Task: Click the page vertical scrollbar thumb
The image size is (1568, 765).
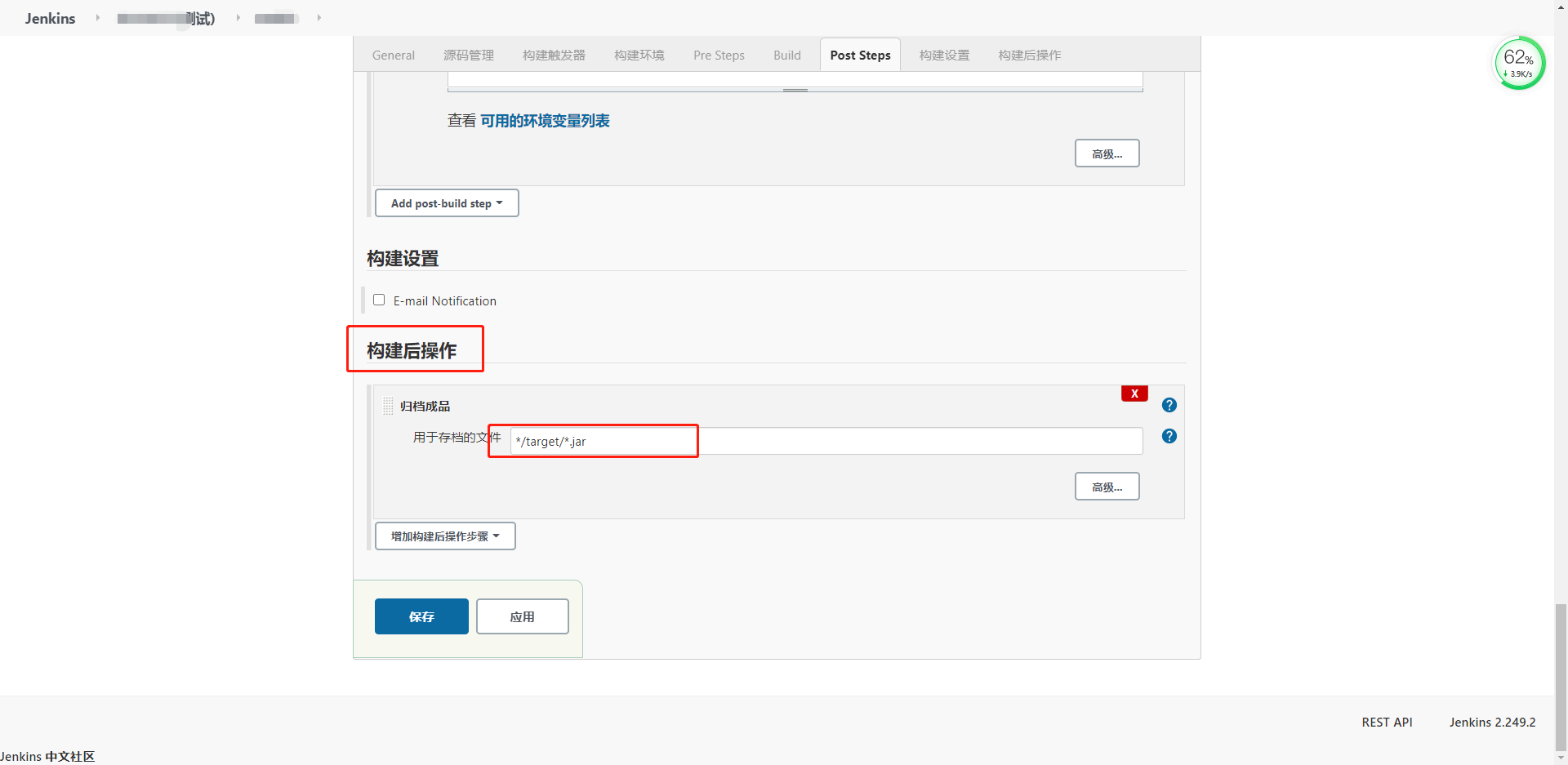Action: pyautogui.click(x=1561, y=678)
